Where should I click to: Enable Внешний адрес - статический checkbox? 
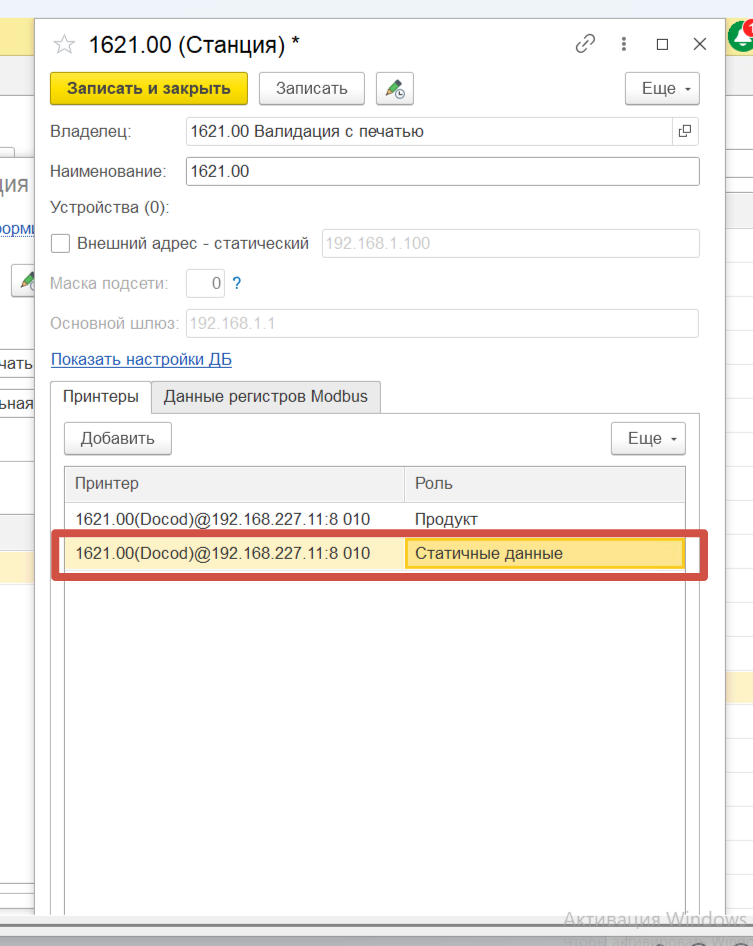click(61, 243)
